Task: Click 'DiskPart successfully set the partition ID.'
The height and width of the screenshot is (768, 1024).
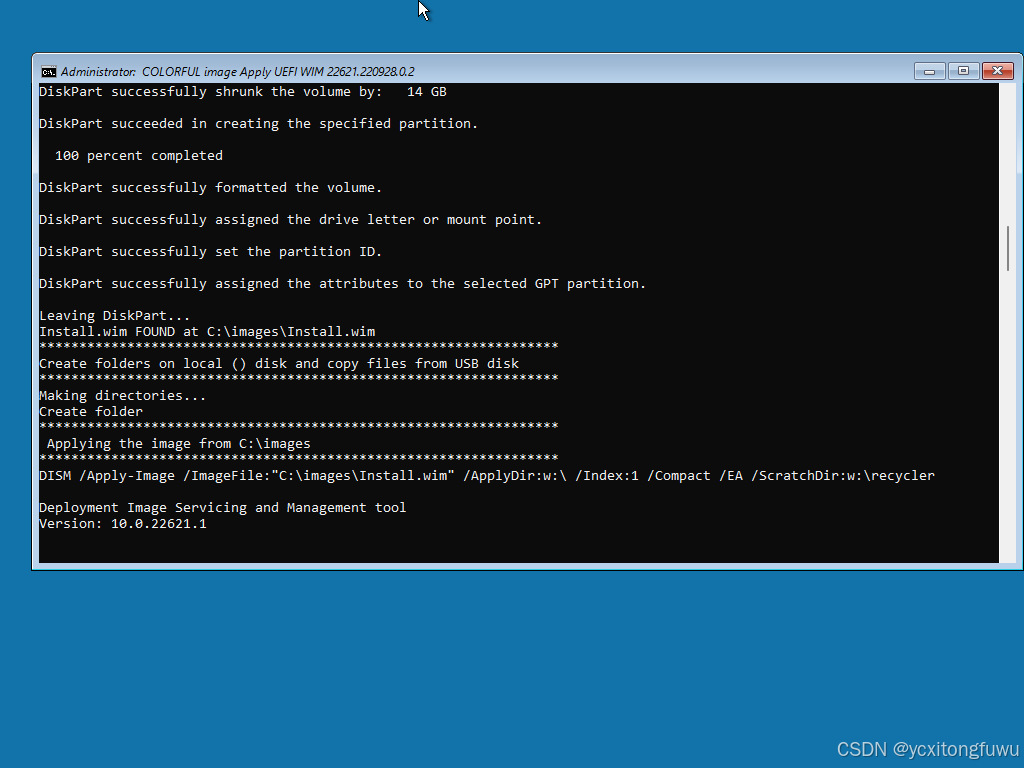Action: (210, 252)
